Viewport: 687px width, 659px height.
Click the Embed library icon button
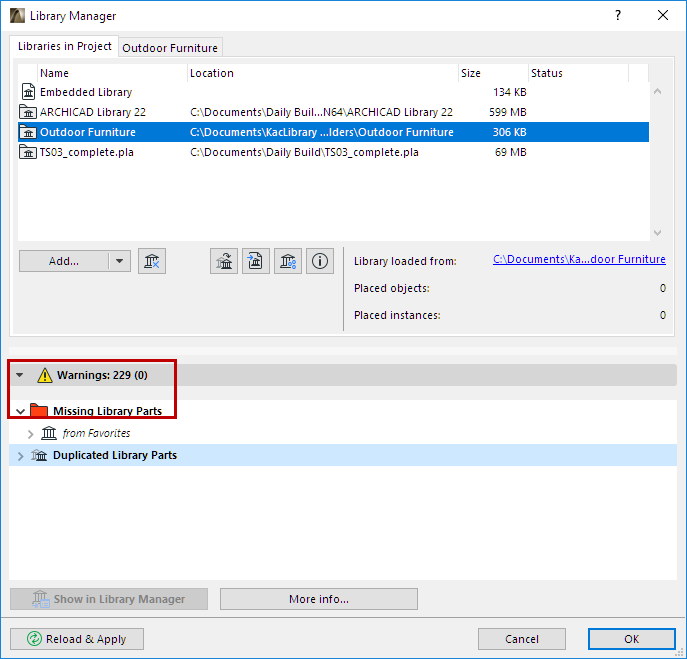(x=256, y=261)
